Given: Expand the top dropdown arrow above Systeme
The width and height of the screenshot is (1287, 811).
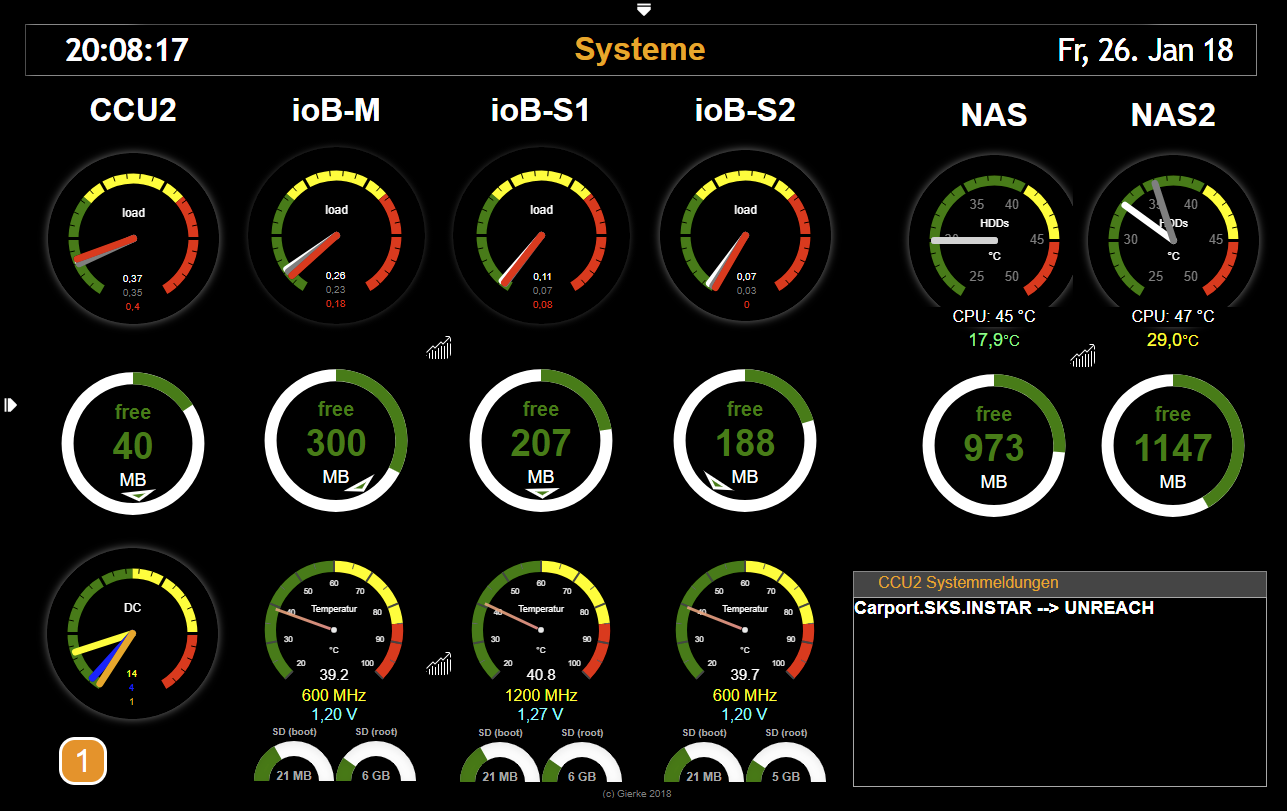Looking at the screenshot, I should (644, 10).
